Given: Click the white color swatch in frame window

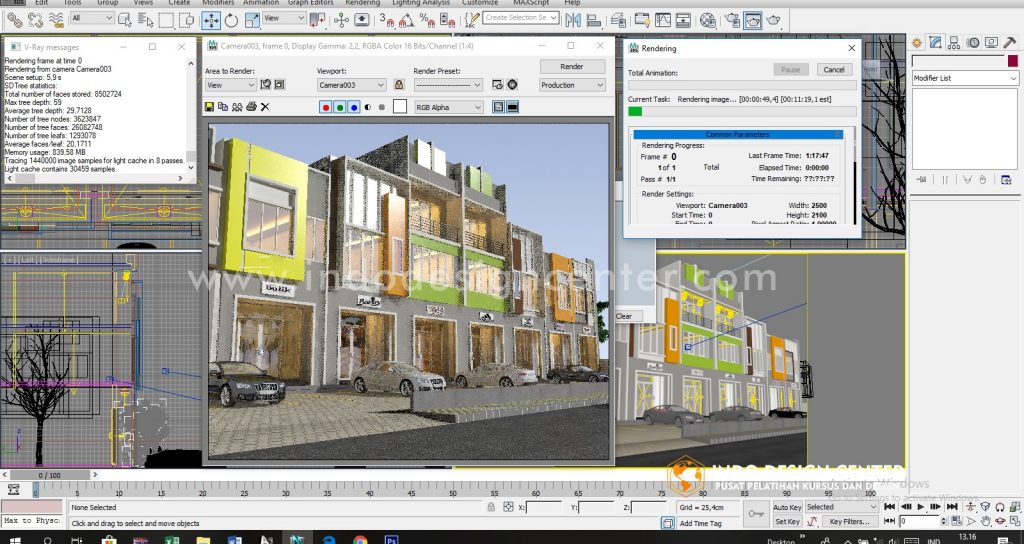Looking at the screenshot, I should [400, 106].
